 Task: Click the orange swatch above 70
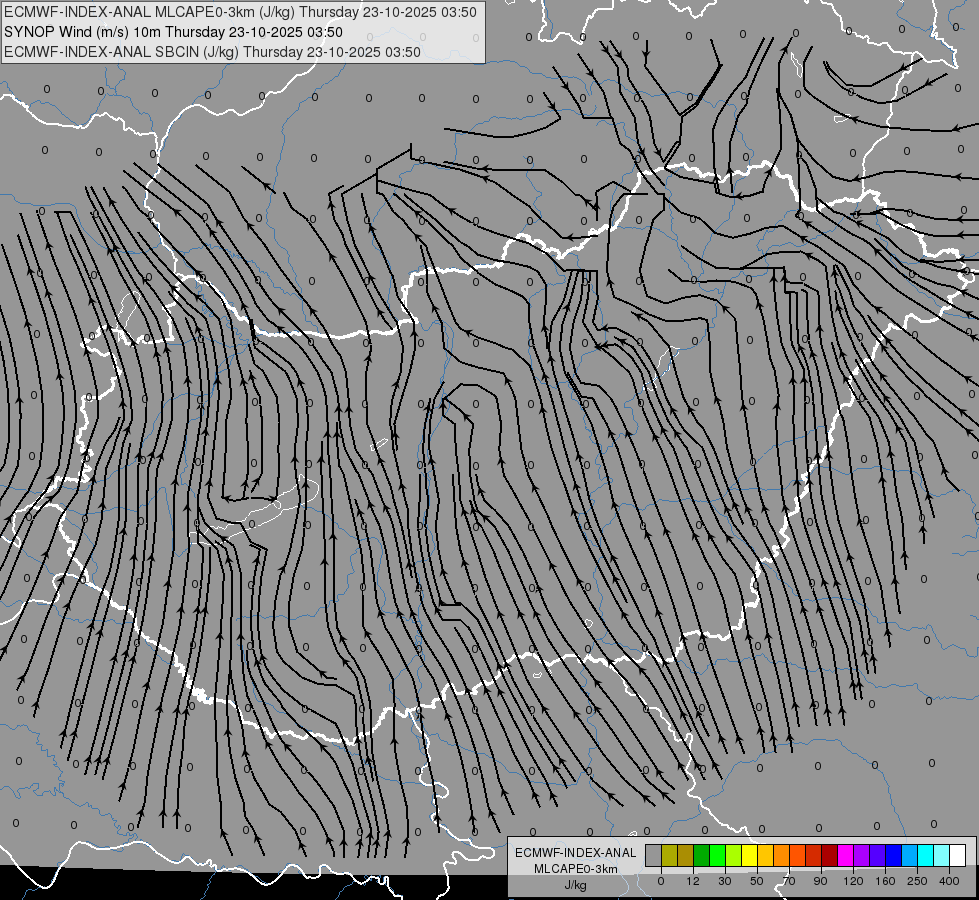pos(781,855)
